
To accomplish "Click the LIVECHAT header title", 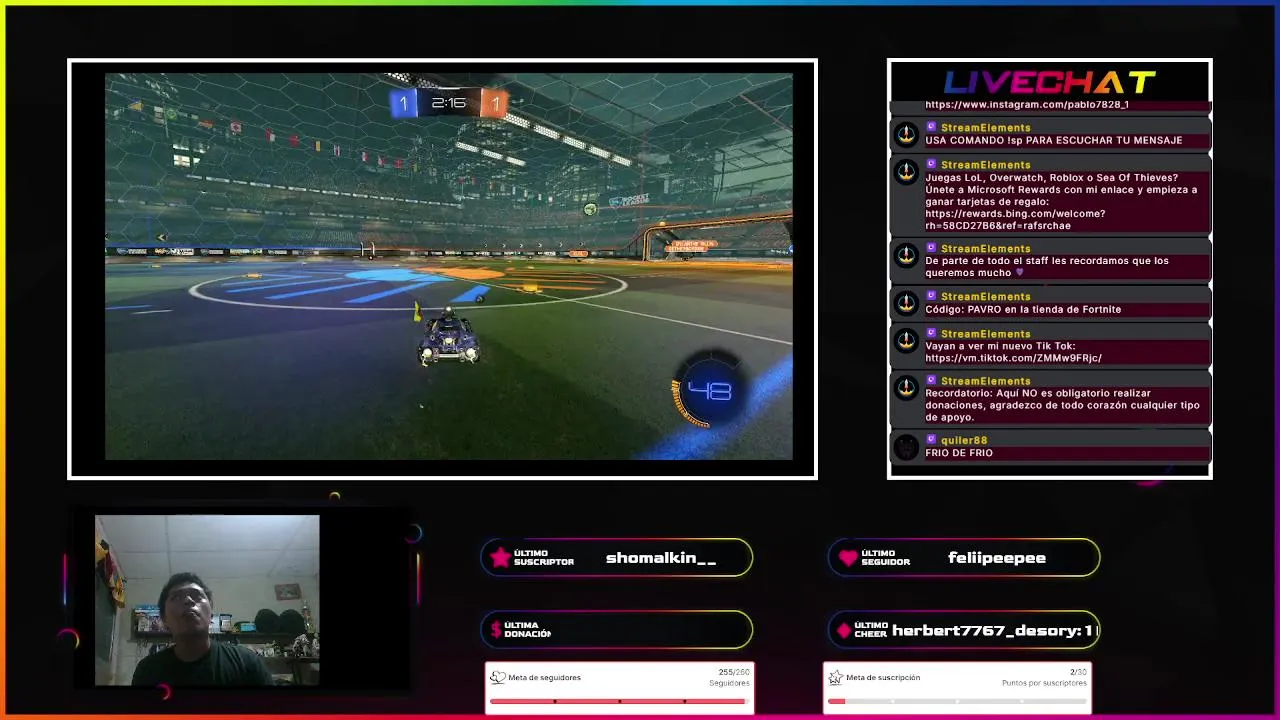I will (x=1050, y=82).
